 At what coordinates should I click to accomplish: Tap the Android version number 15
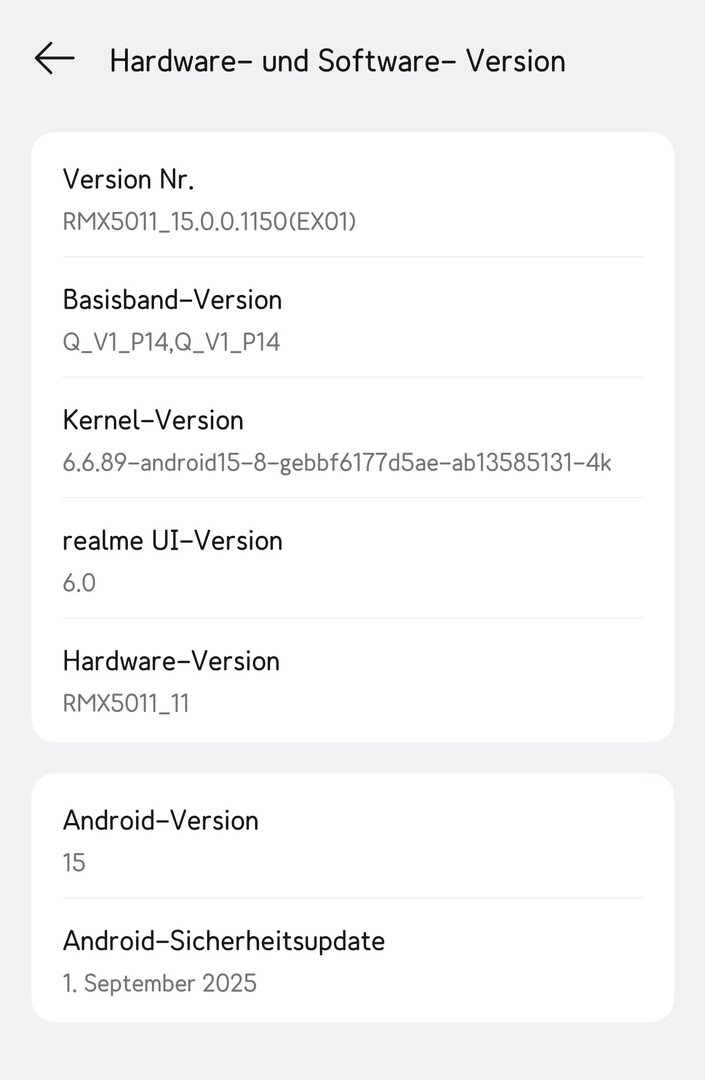click(74, 862)
